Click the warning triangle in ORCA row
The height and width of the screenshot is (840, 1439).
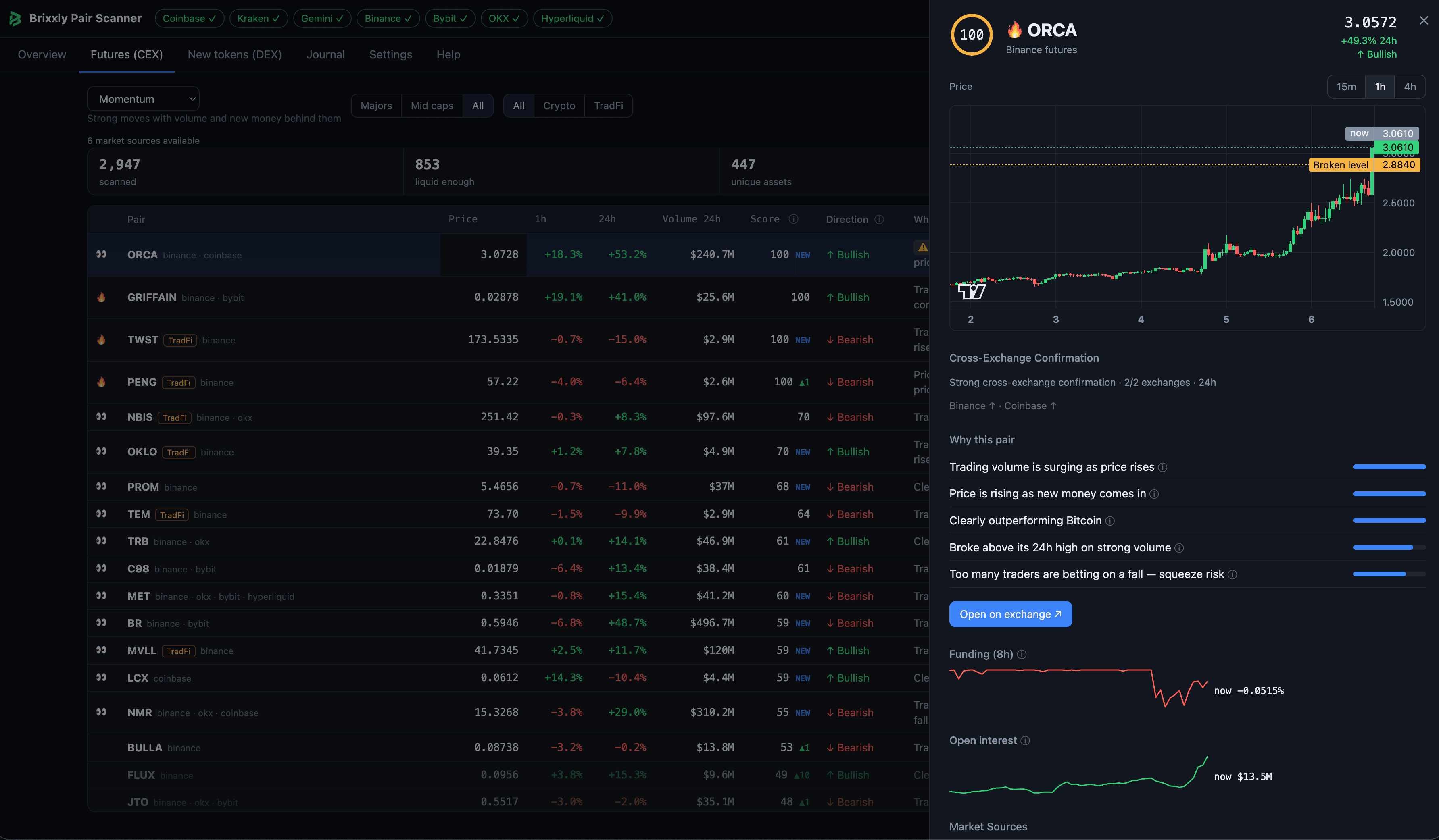[x=923, y=247]
